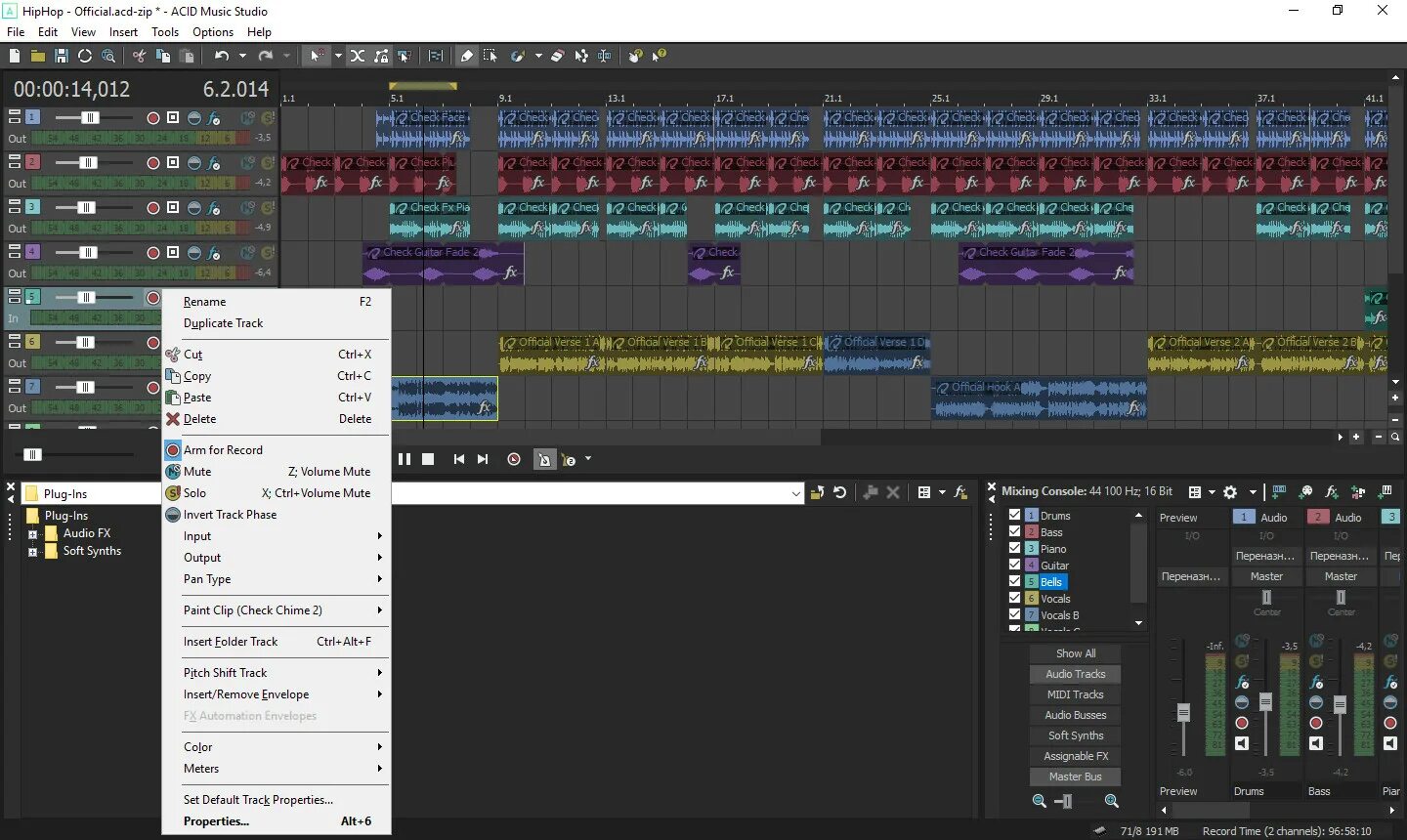Open a project with the yellow folder icon
The height and width of the screenshot is (840, 1407).
click(38, 57)
